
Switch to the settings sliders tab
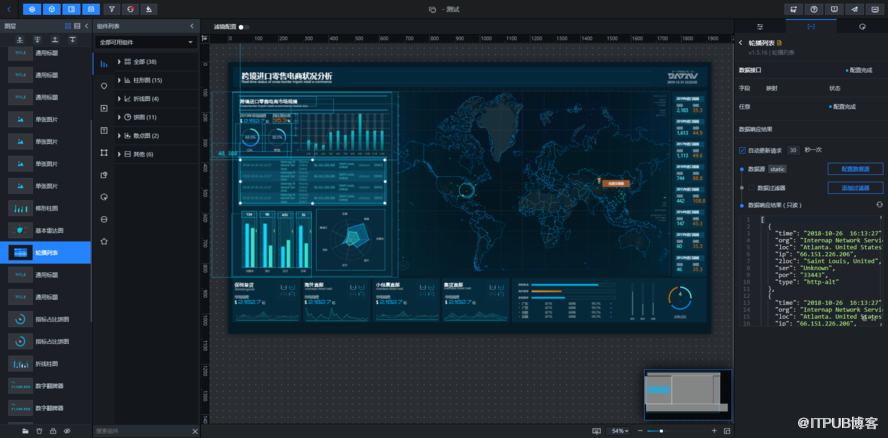759,27
